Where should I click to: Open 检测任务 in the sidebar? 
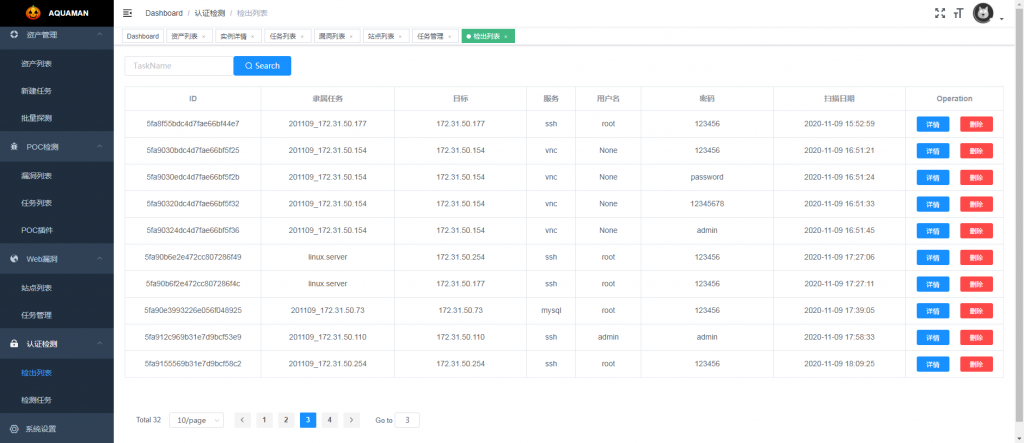pyautogui.click(x=57, y=400)
